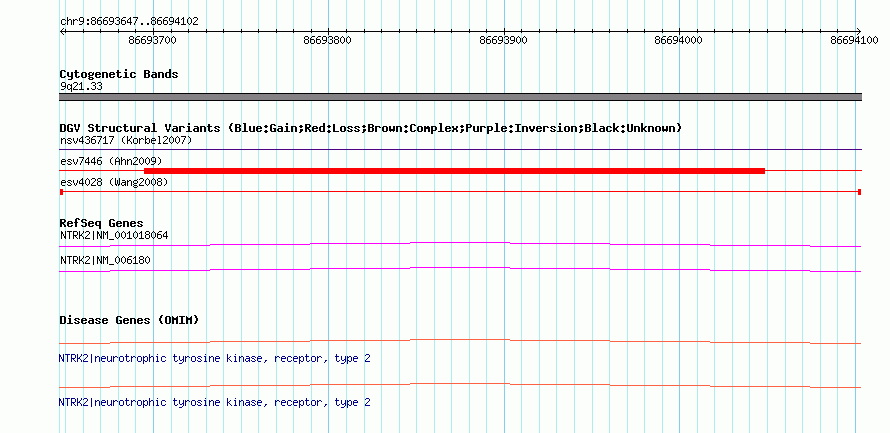The width and height of the screenshot is (890, 433).
Task: Click the second NTRK2 neurotrophic tyrosine kinase link
Action: (215, 402)
